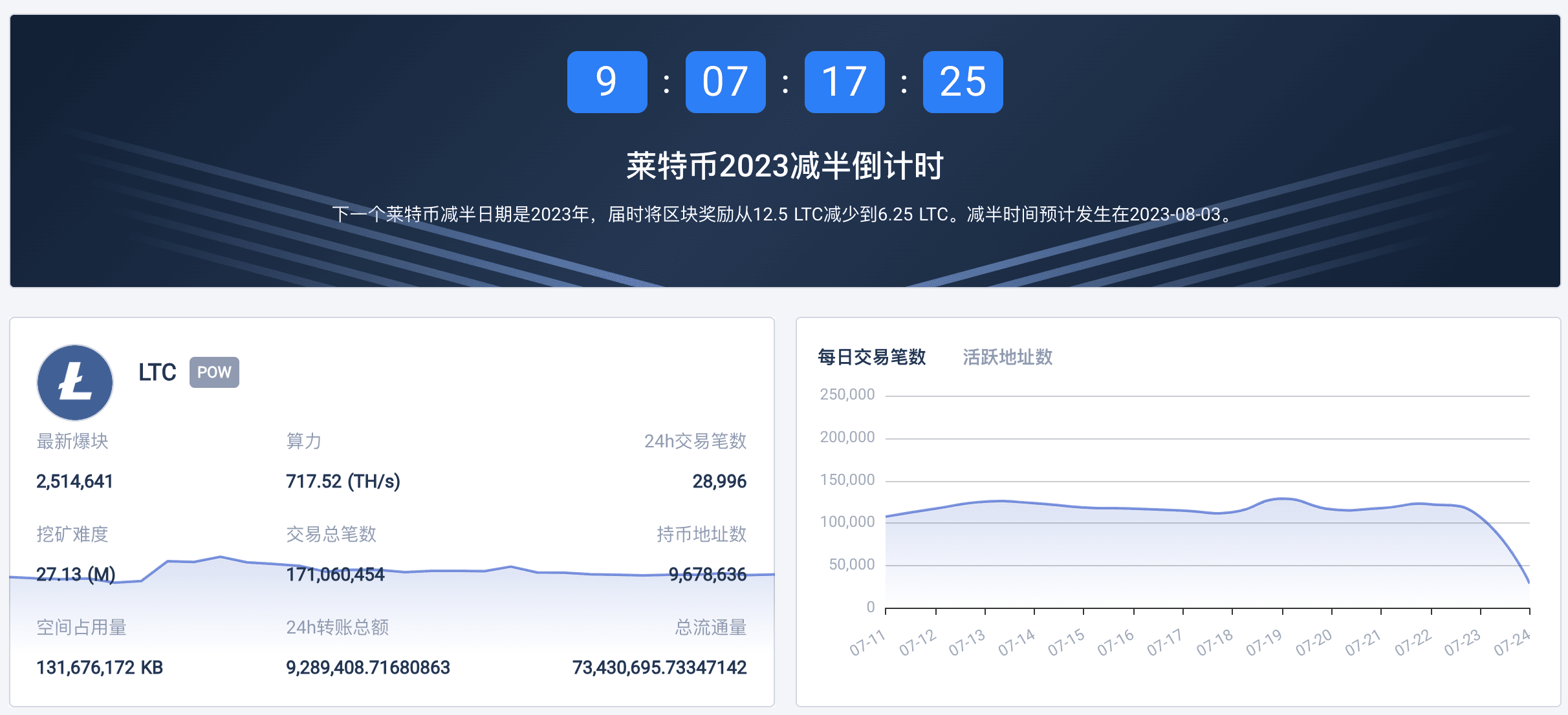
Task: Click the 07-24 date marker on chart axis
Action: tap(1511, 643)
